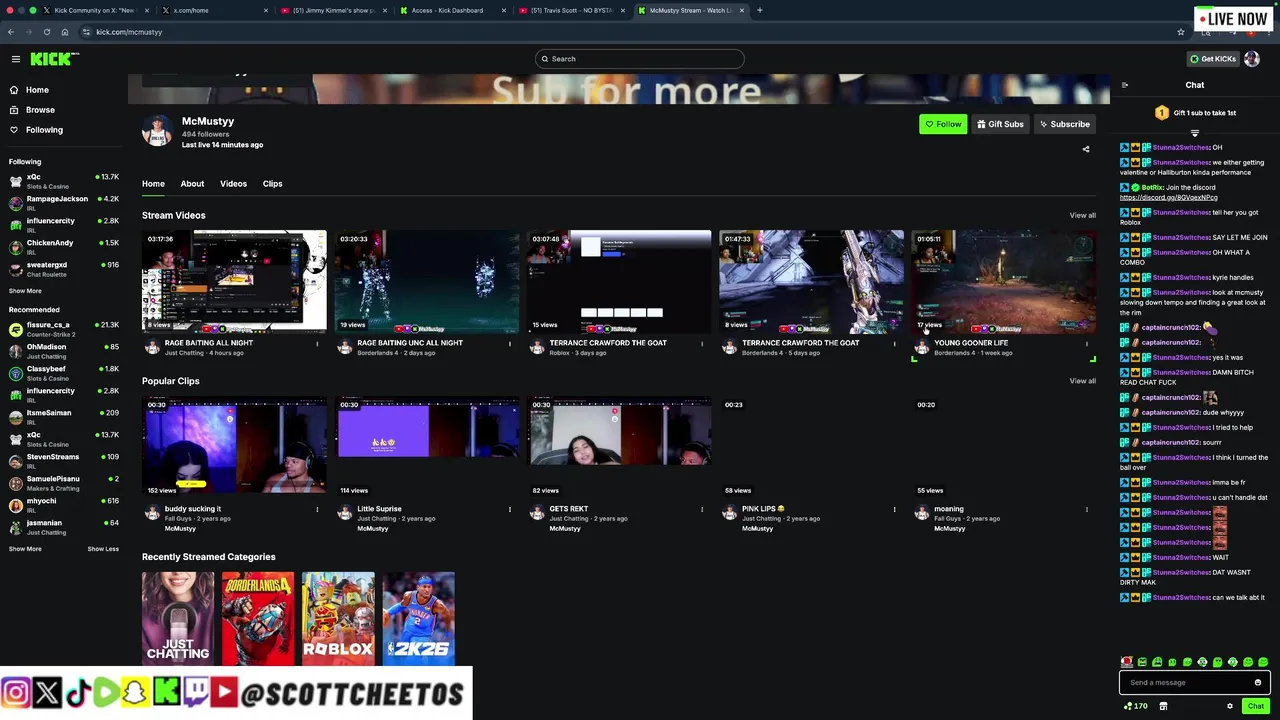The height and width of the screenshot is (720, 1280).
Task: Switch to Access - Kick Dashboard tab
Action: click(x=447, y=10)
